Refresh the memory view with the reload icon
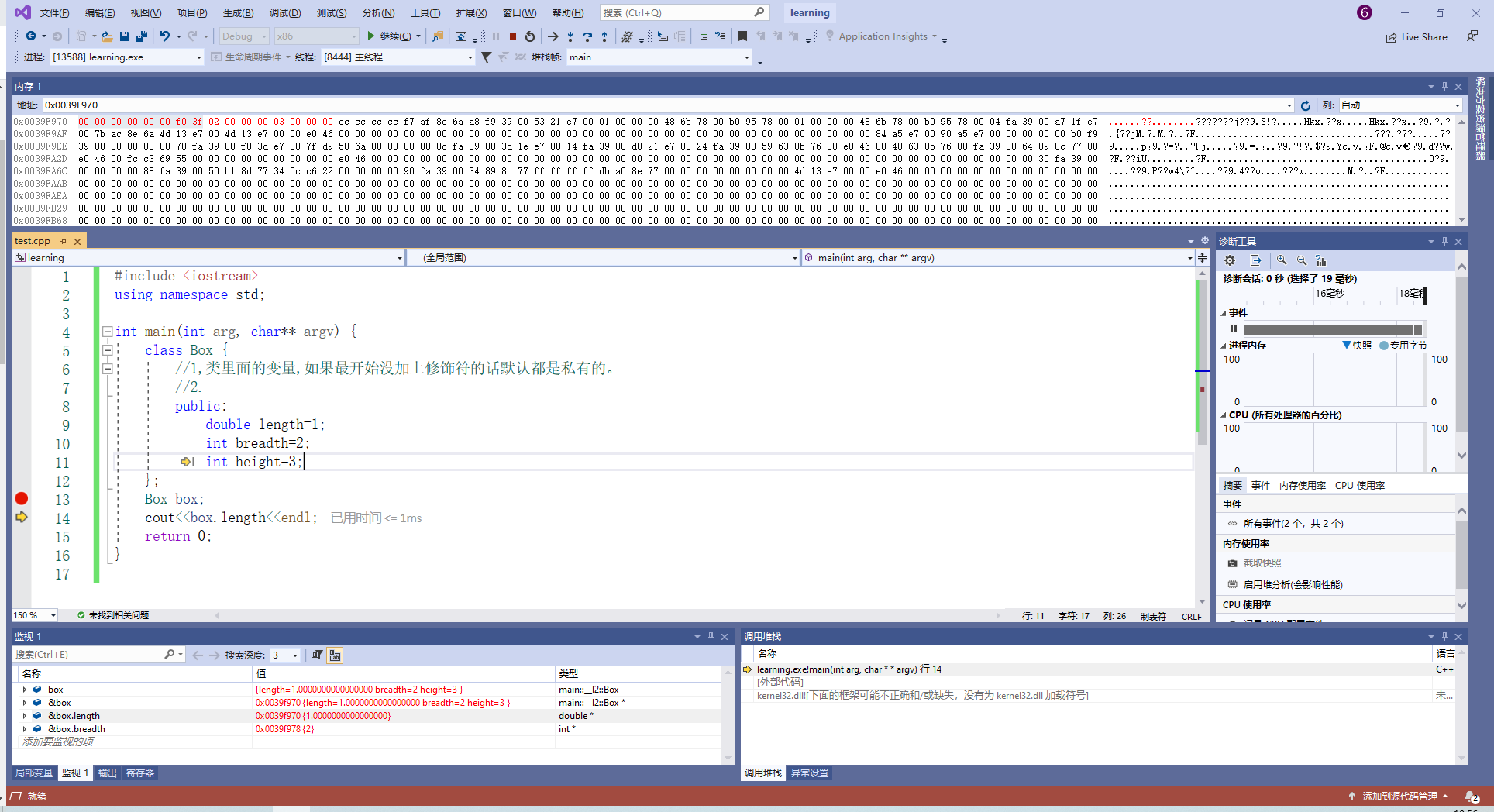 (x=1306, y=105)
